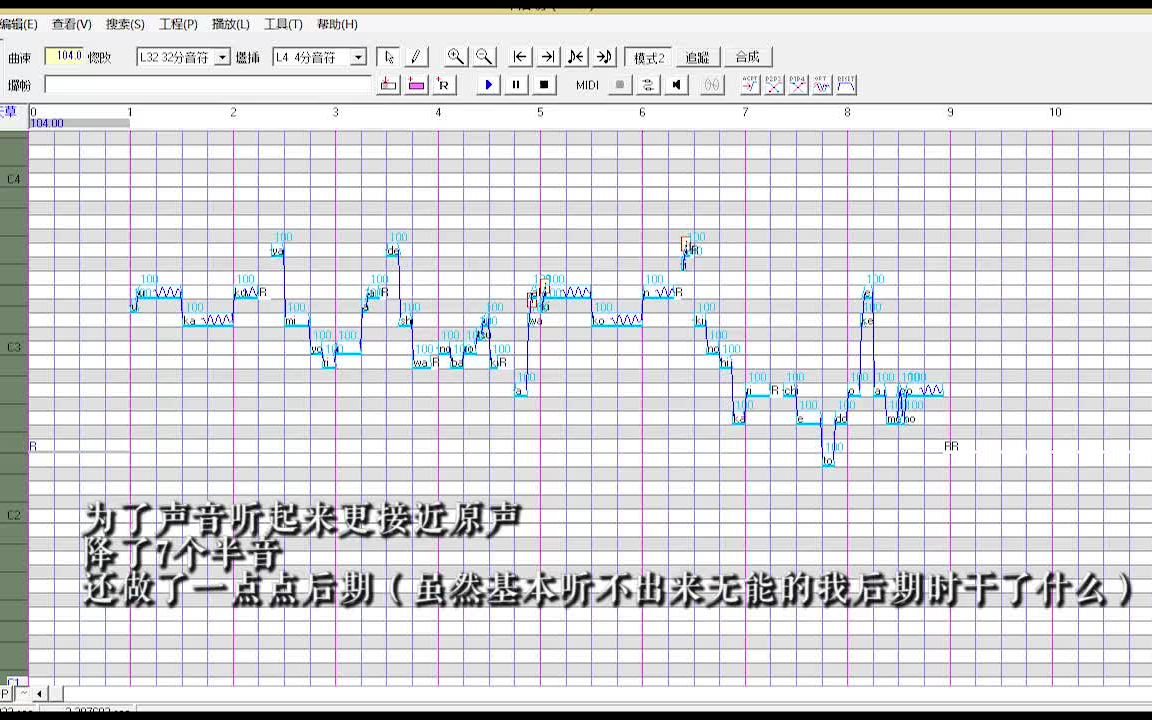Image resolution: width=1152 pixels, height=720 pixels.
Task: Click the zoom in magnifier icon
Action: tap(455, 56)
